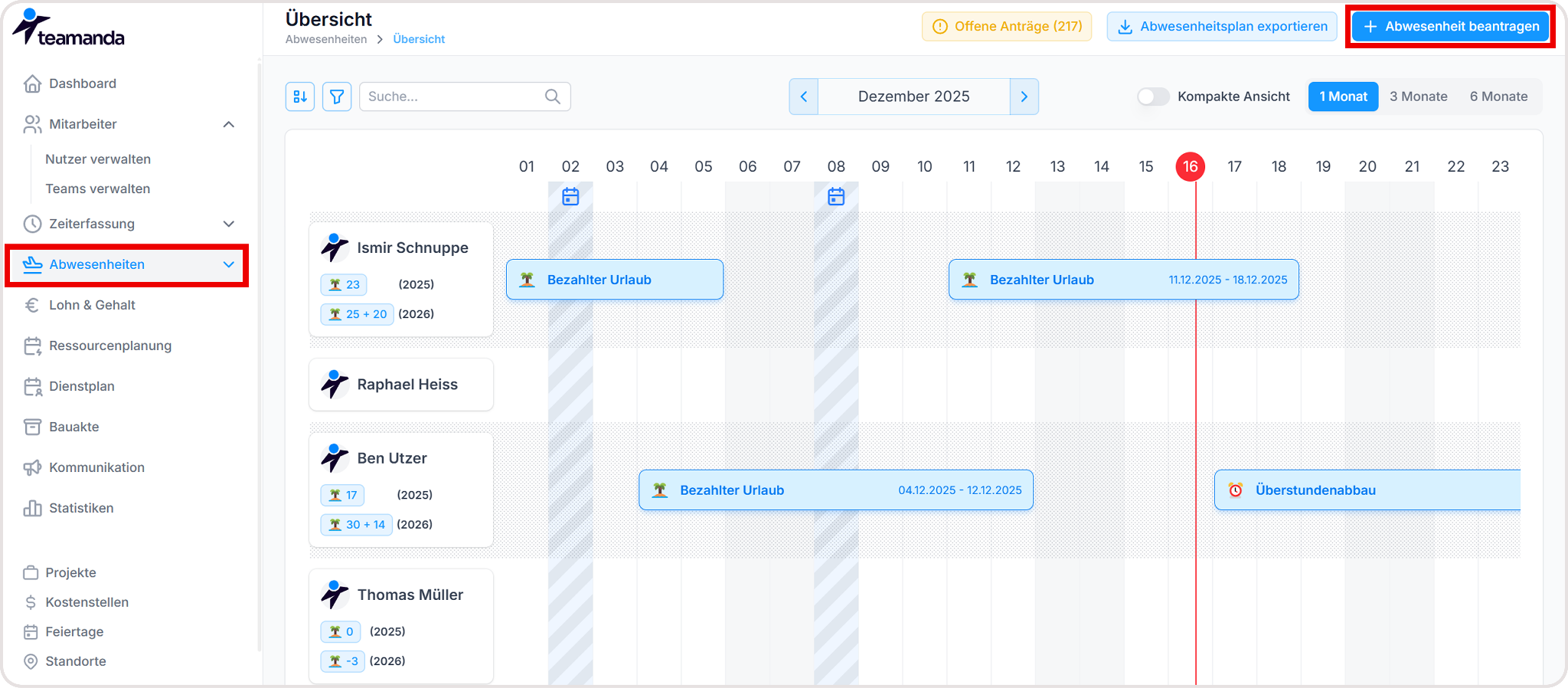Image resolution: width=1568 pixels, height=688 pixels.
Task: Click the Zeiterfassung clock icon
Action: [32, 224]
